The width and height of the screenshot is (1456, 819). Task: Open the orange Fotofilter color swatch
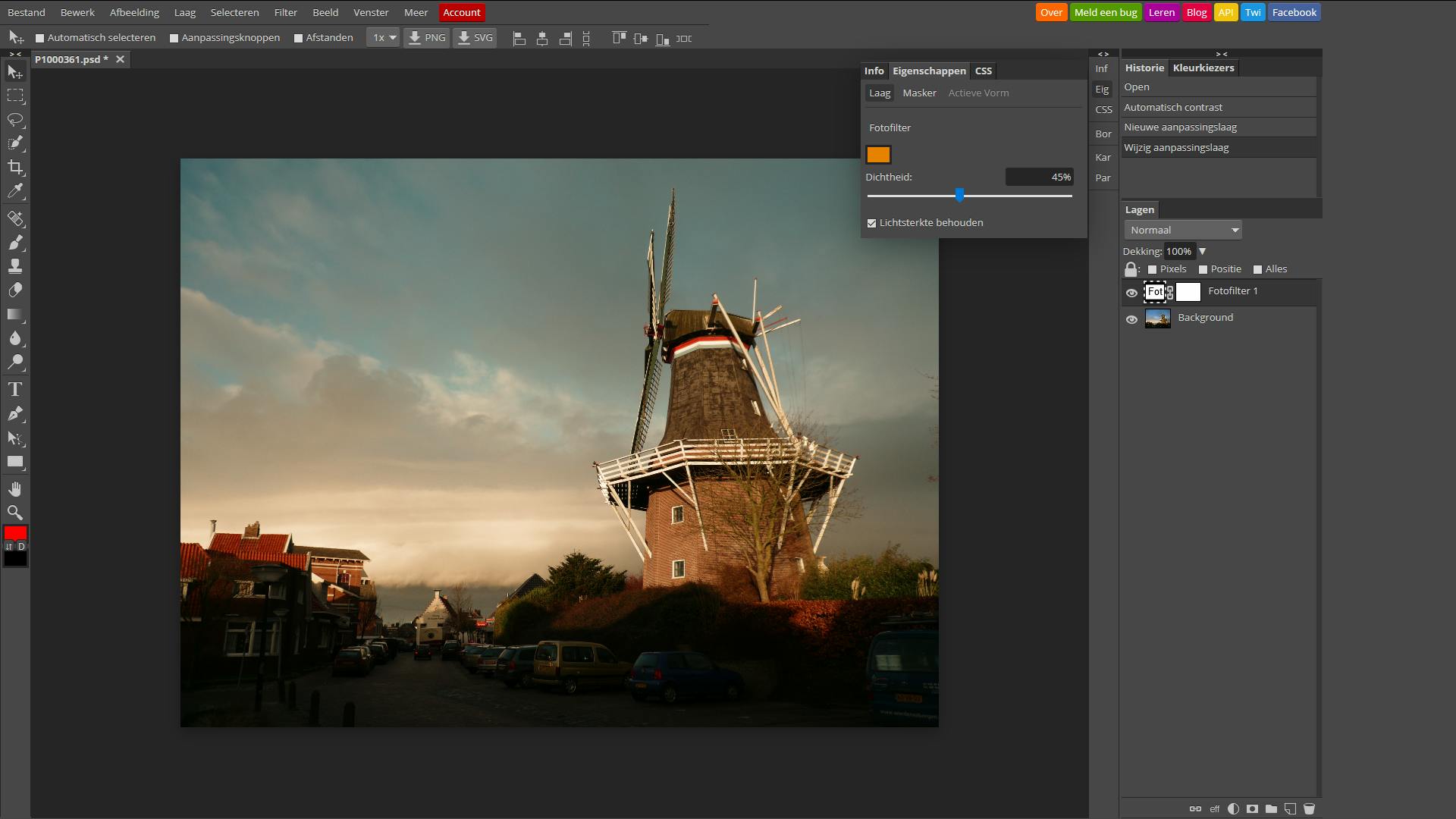click(x=878, y=154)
